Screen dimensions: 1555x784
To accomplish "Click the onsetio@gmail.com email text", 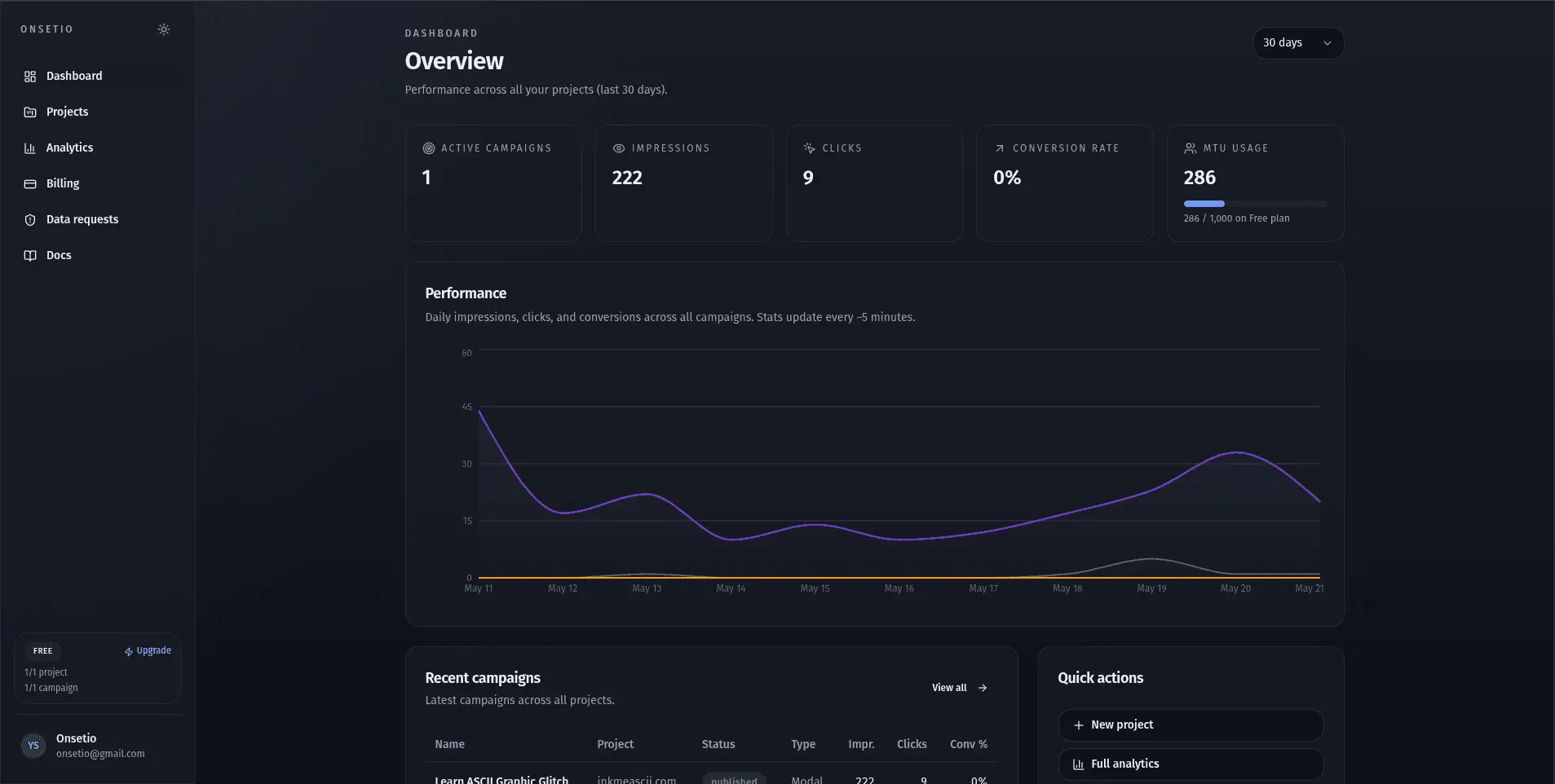I will [100, 754].
